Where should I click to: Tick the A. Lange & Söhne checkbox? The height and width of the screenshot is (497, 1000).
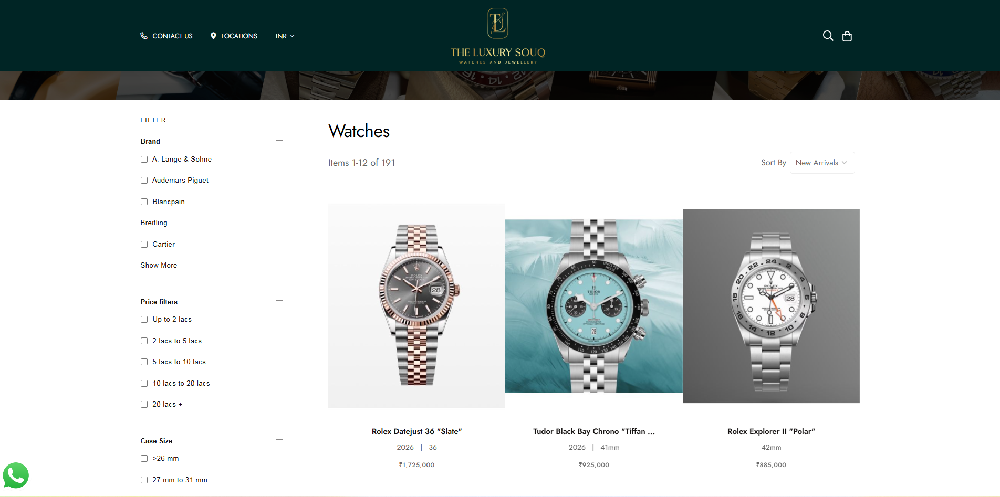[x=144, y=159]
